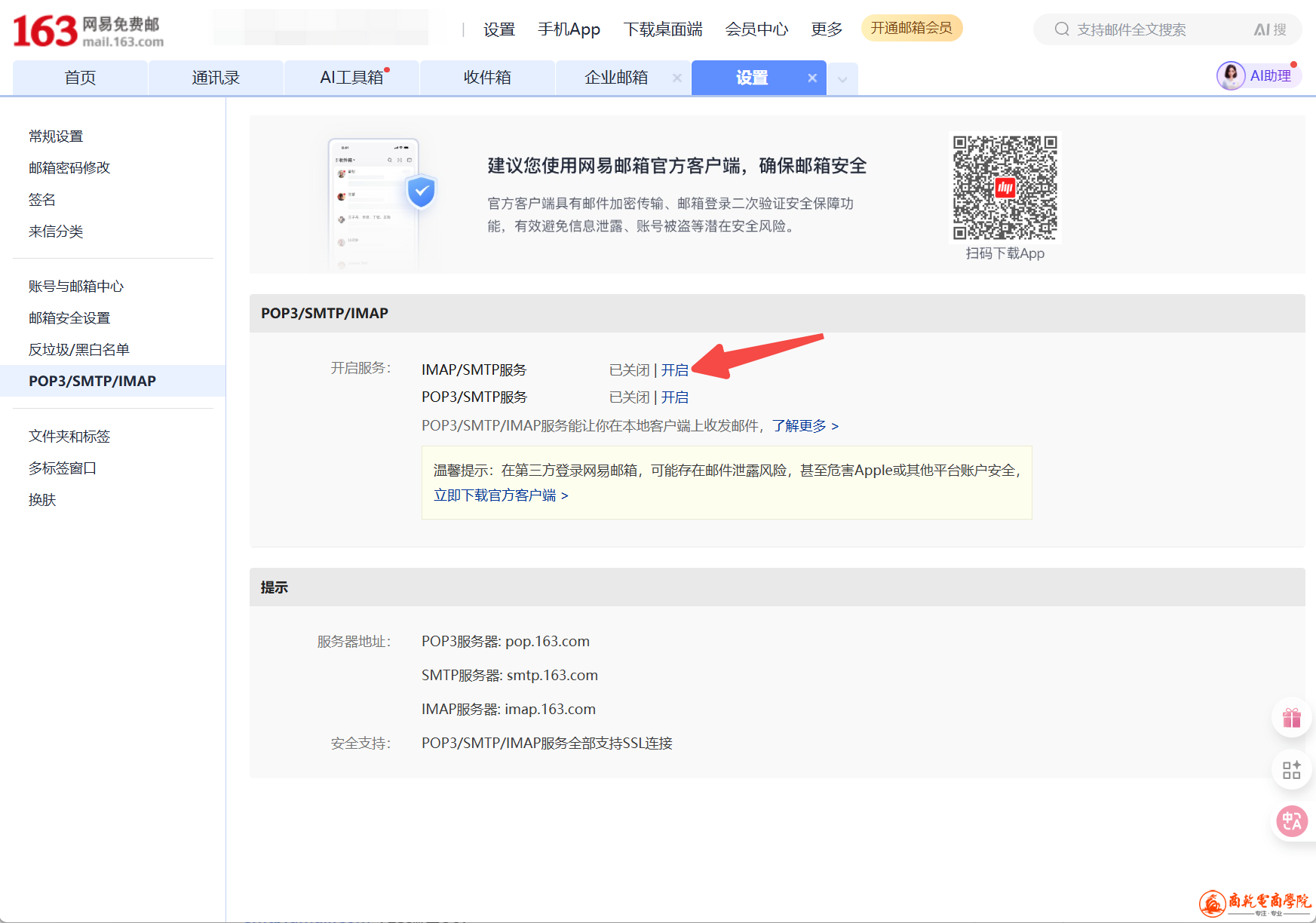Open 常规设置 in the sidebar
The width and height of the screenshot is (1316, 923).
56,136
